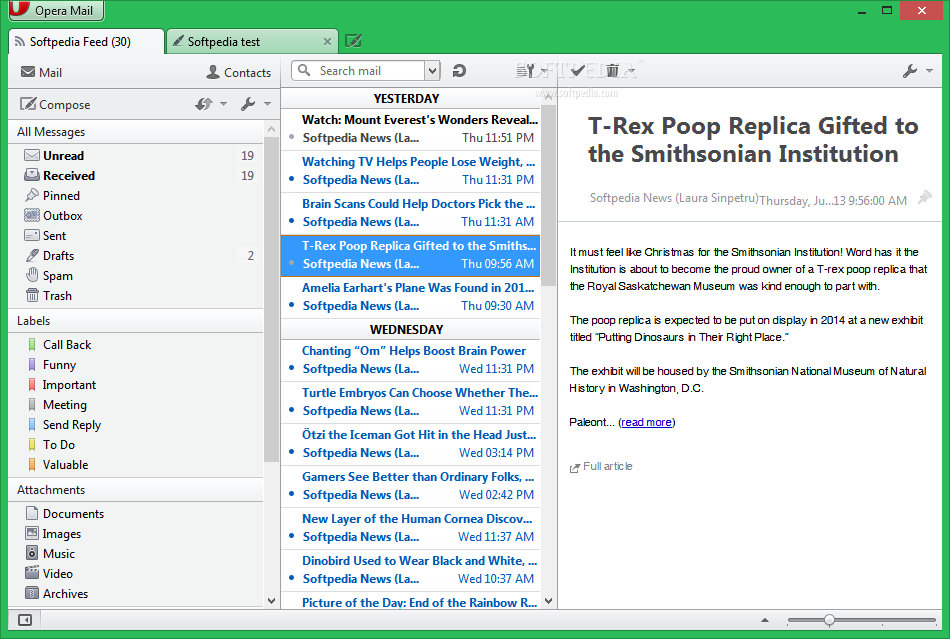Select the Unread folder
This screenshot has height=639, width=950.
tap(136, 156)
